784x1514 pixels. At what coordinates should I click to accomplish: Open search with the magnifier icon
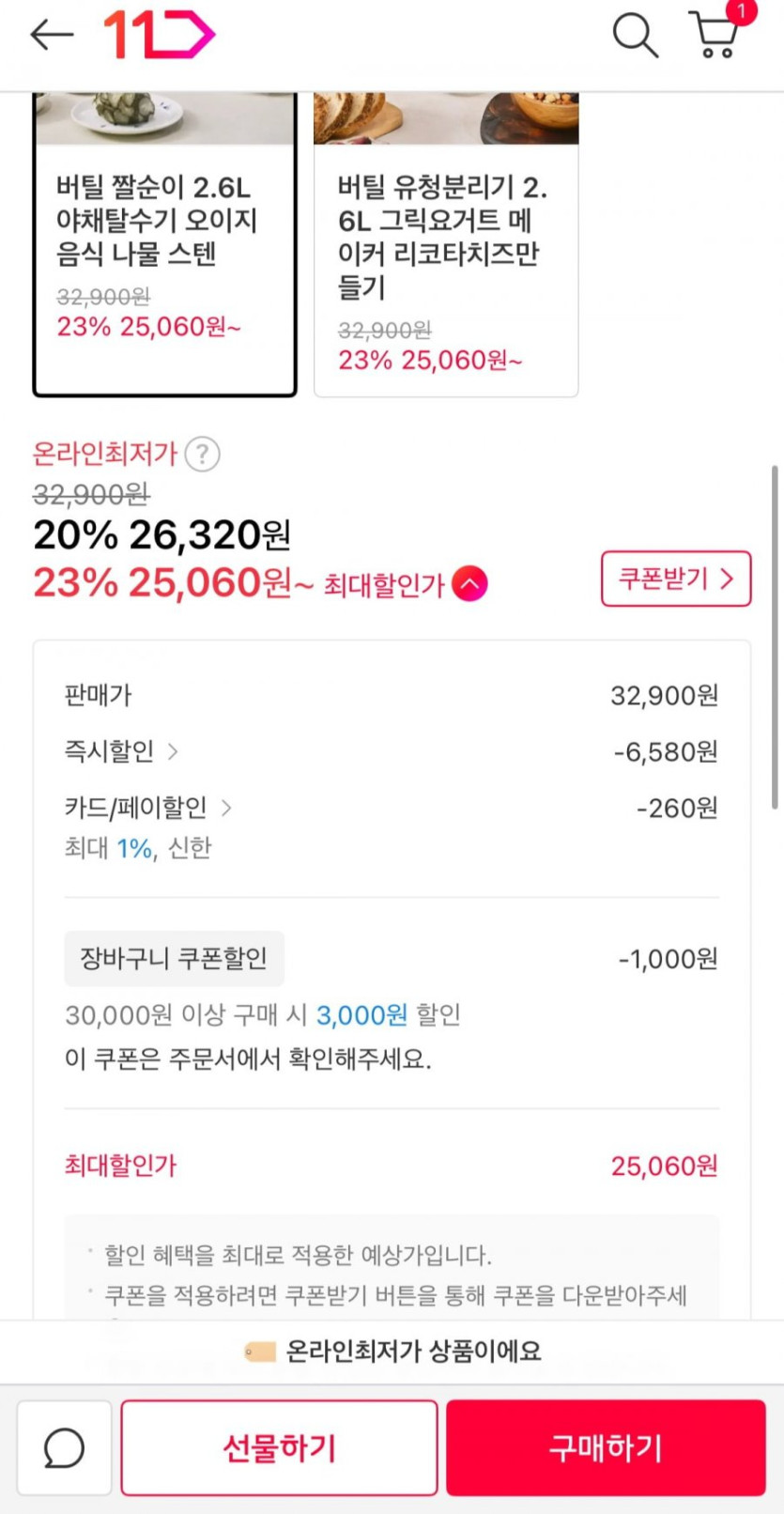pos(635,35)
